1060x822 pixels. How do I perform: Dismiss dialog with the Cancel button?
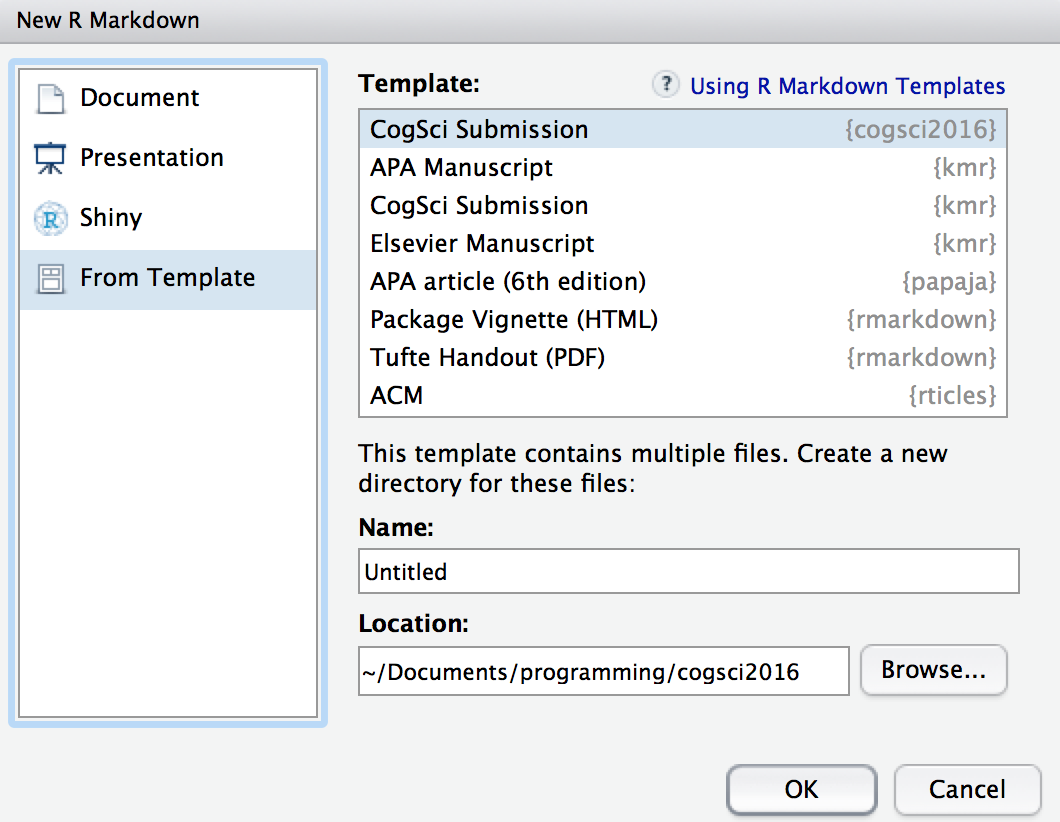point(967,789)
